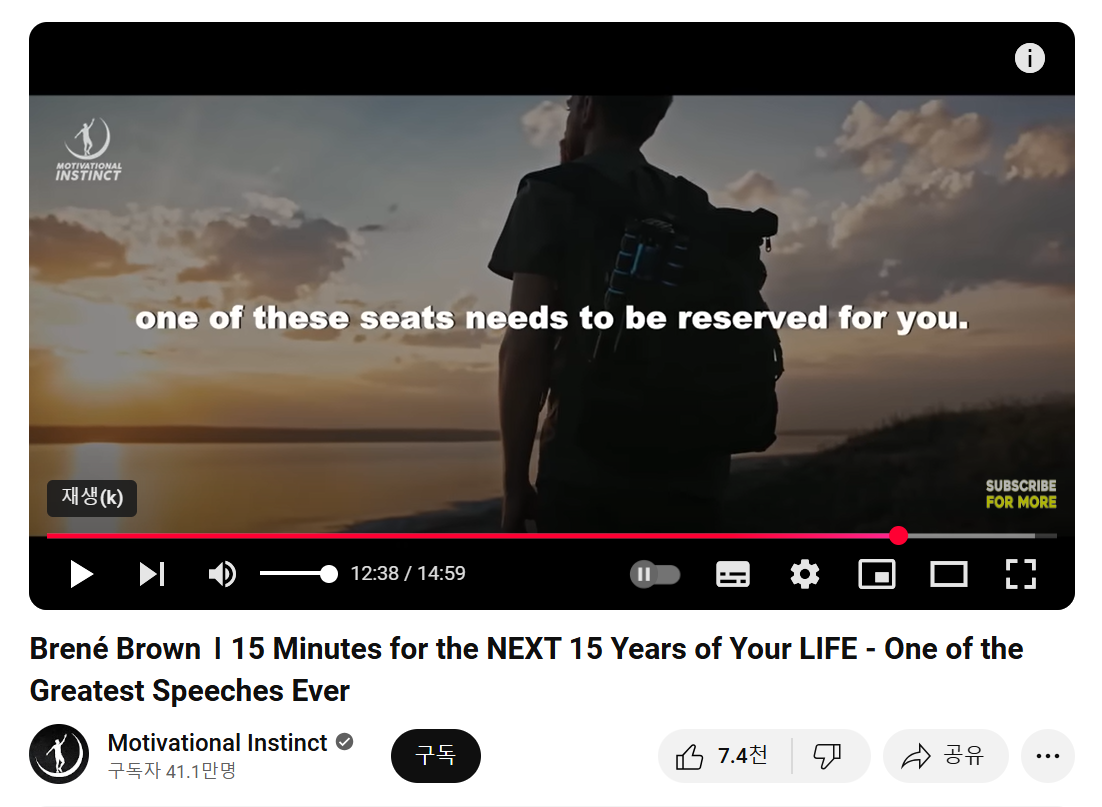The height and width of the screenshot is (807, 1102).
Task: Activate the miniplayer icon
Action: click(876, 574)
